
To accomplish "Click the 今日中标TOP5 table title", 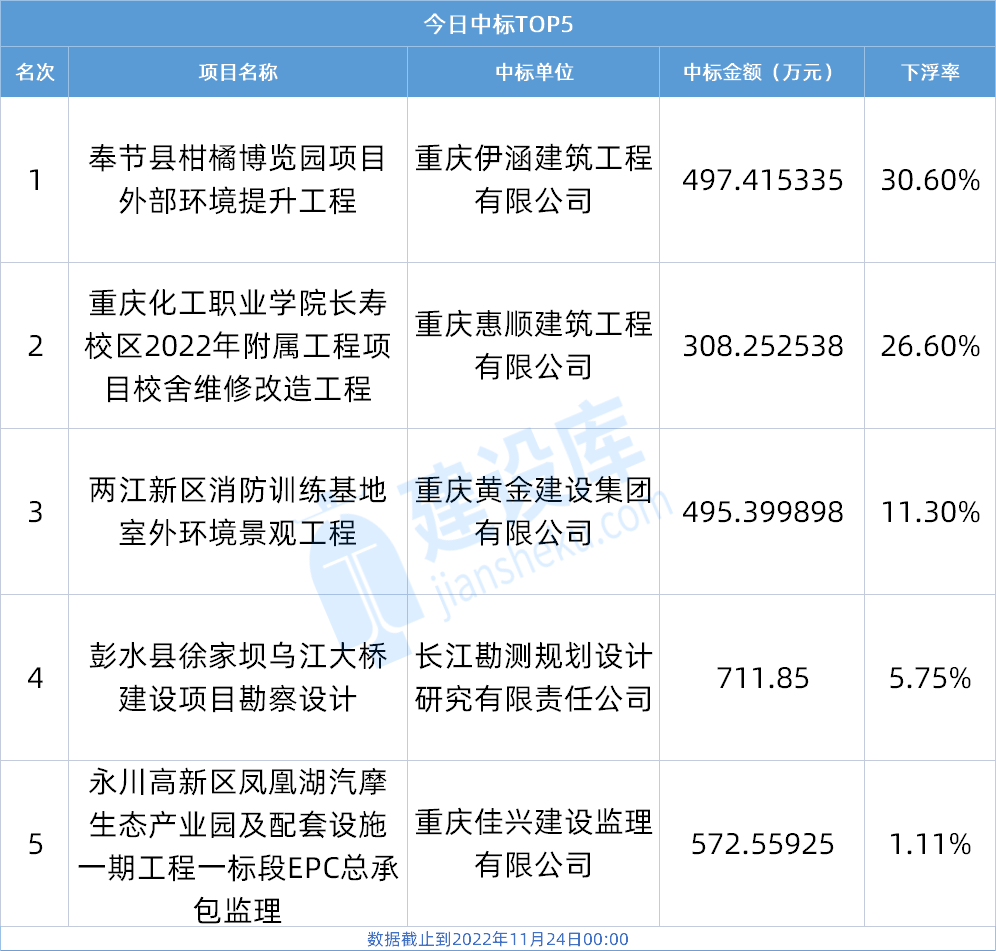I will tap(497, 23).
